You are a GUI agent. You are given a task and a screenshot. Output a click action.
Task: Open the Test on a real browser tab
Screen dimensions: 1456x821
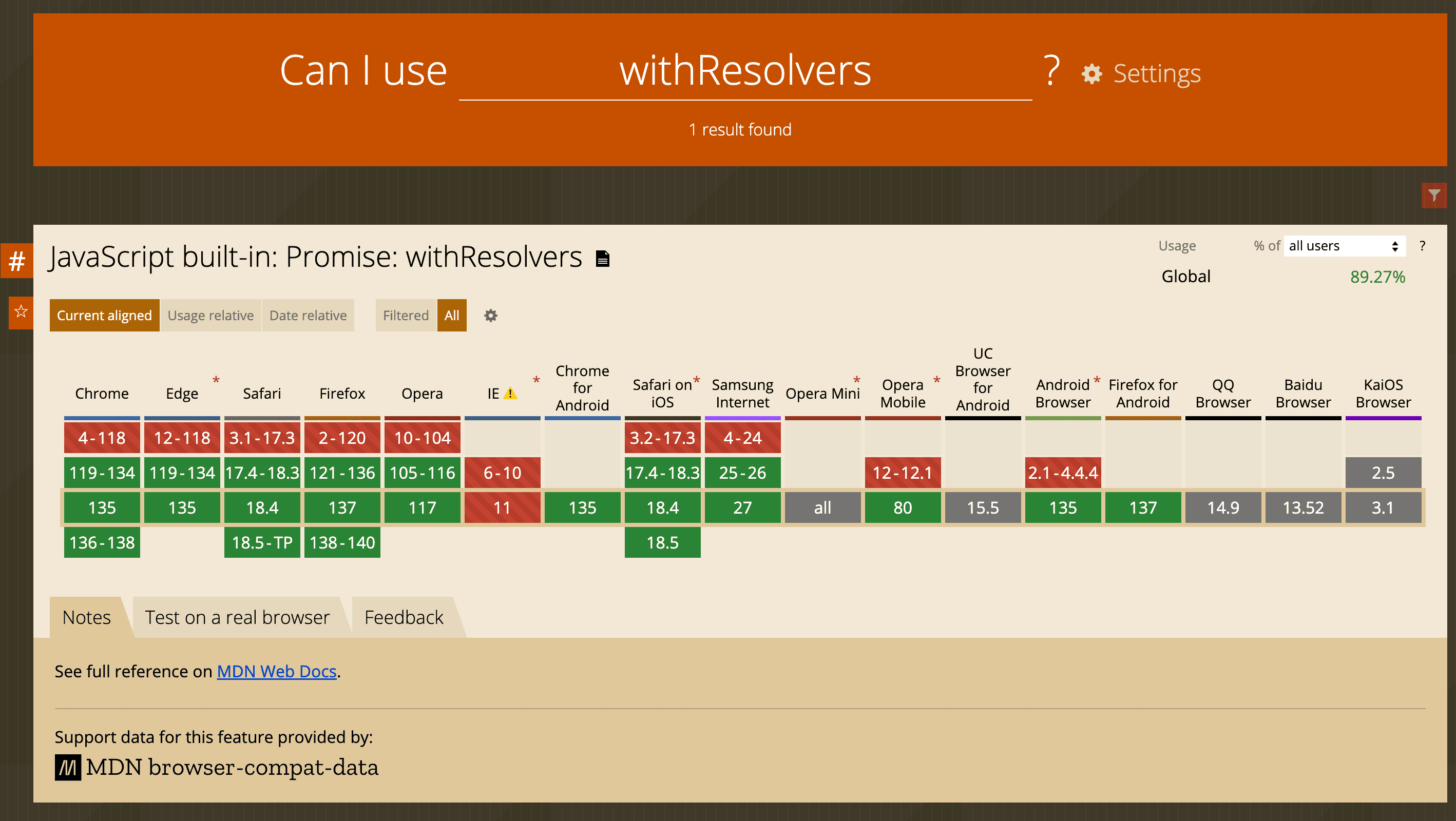(237, 618)
